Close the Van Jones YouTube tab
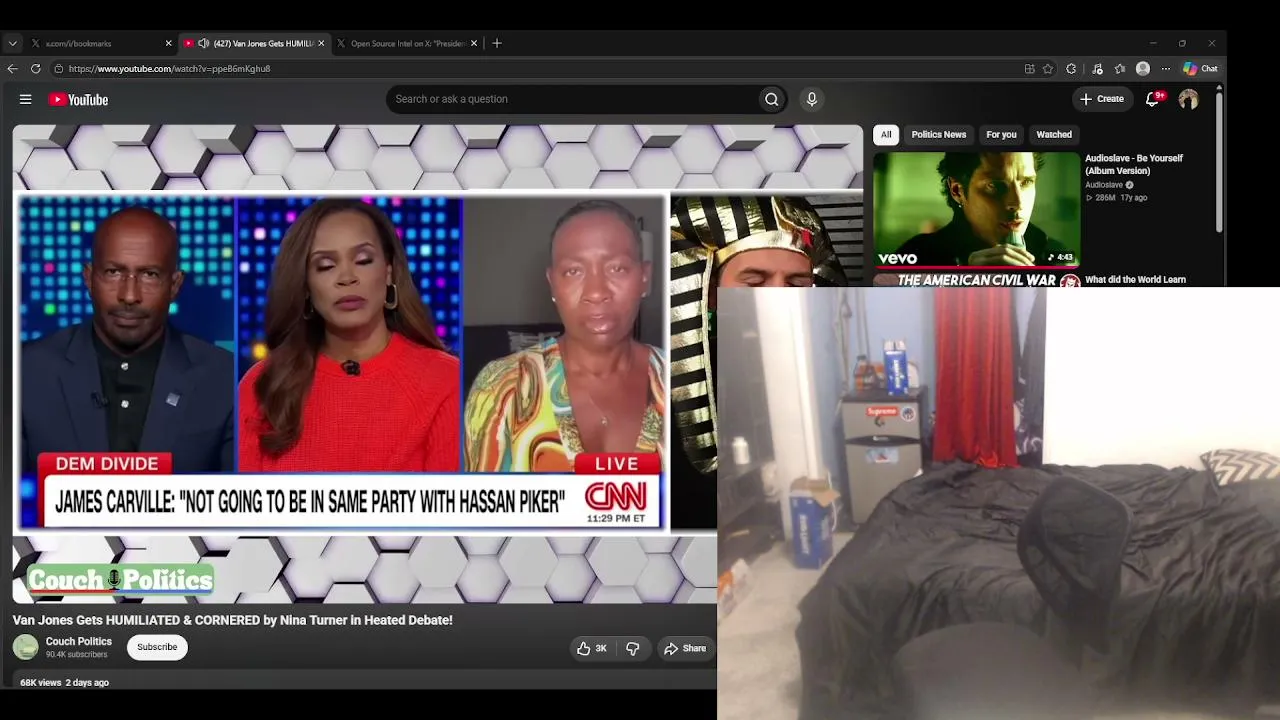Screen dimensions: 1280x720 [321, 43]
